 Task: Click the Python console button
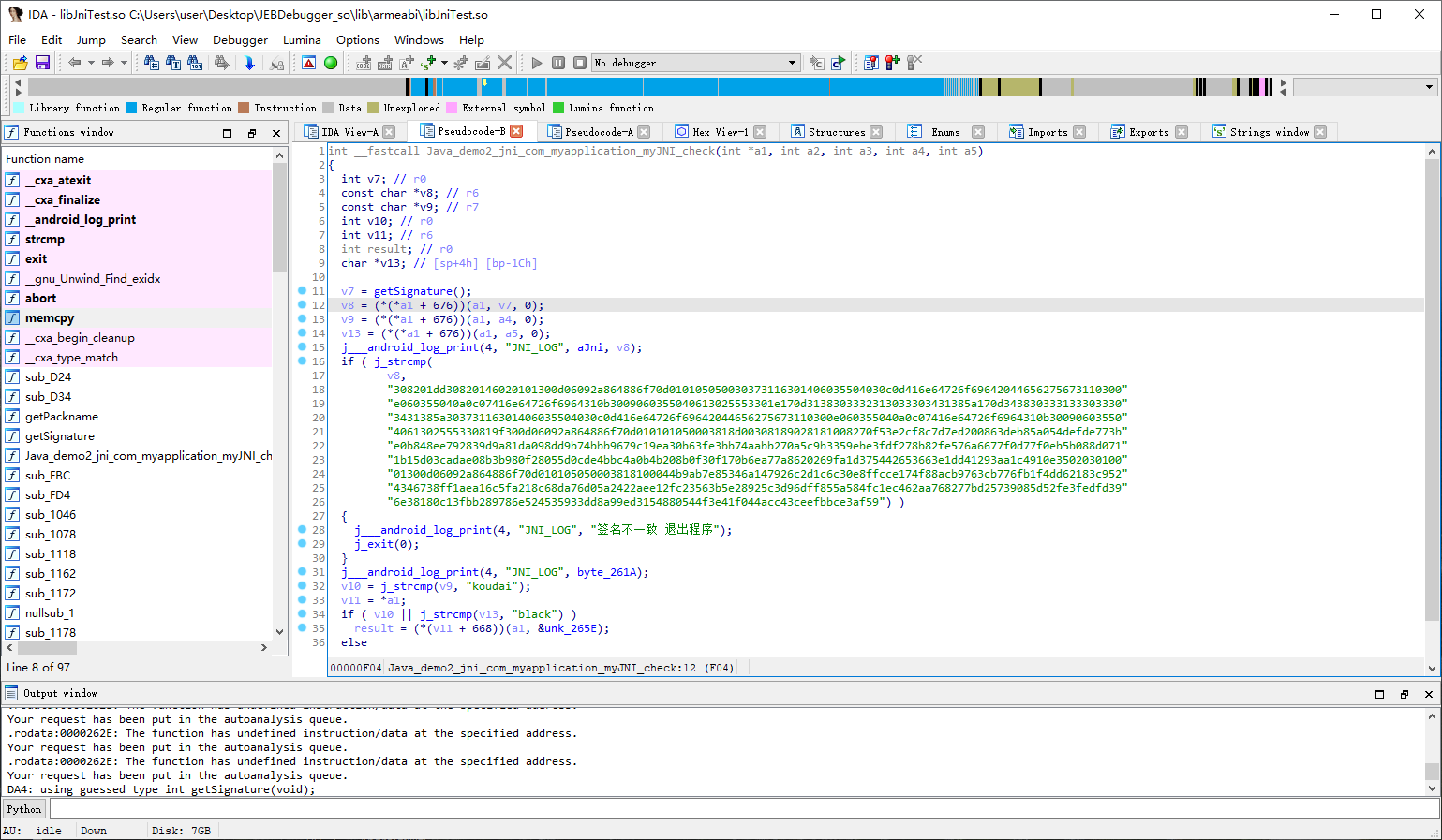[24, 809]
